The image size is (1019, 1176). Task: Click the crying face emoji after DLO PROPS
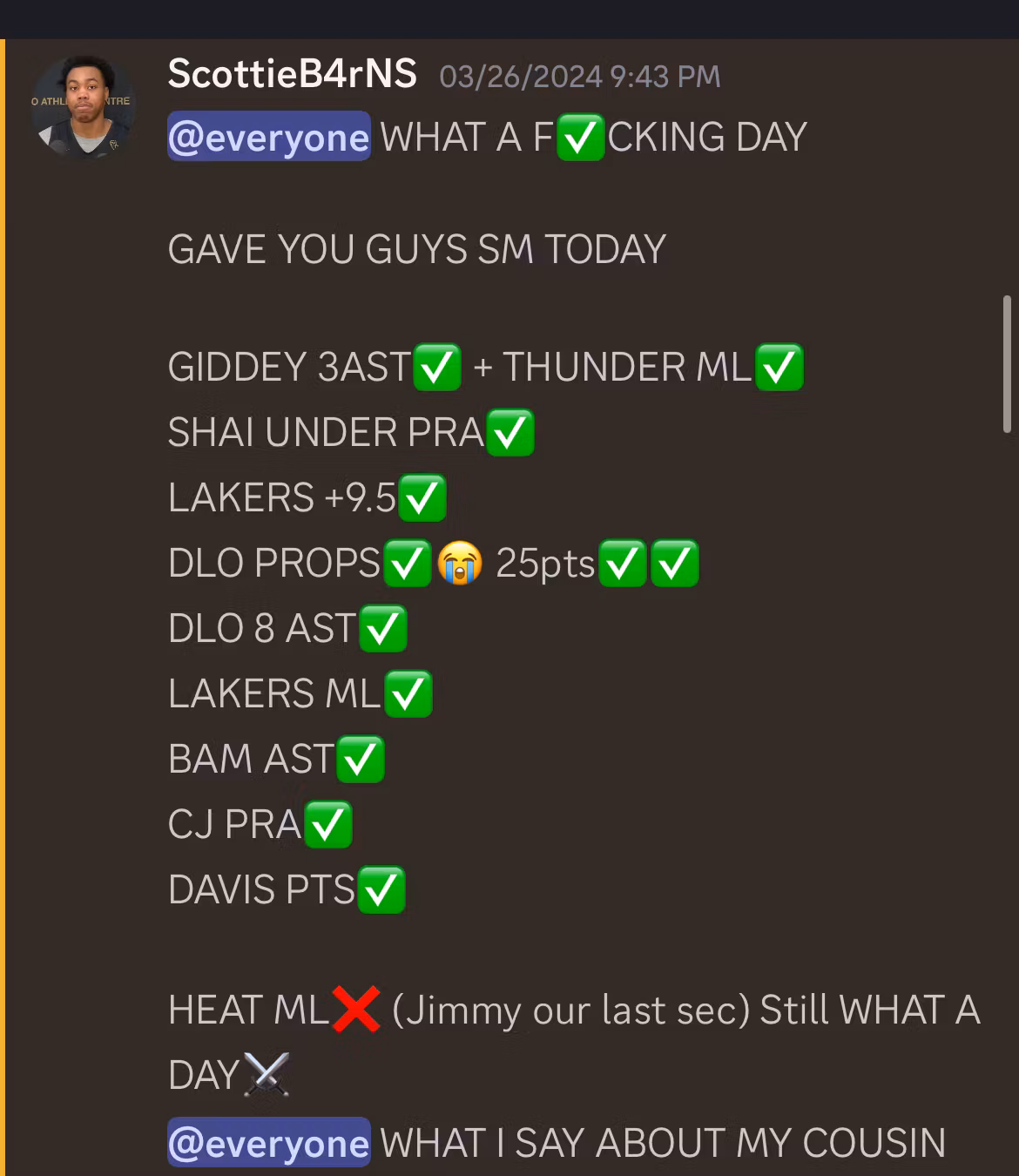tap(460, 563)
